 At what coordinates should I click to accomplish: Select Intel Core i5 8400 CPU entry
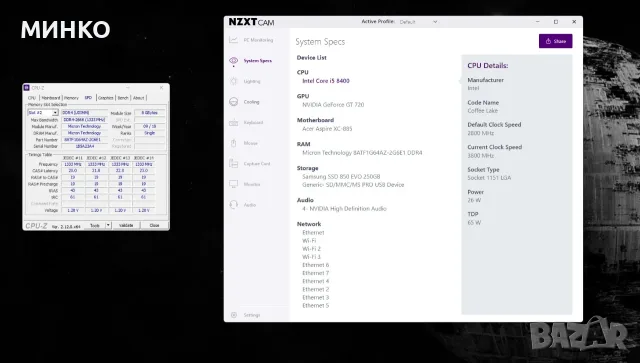(326, 81)
